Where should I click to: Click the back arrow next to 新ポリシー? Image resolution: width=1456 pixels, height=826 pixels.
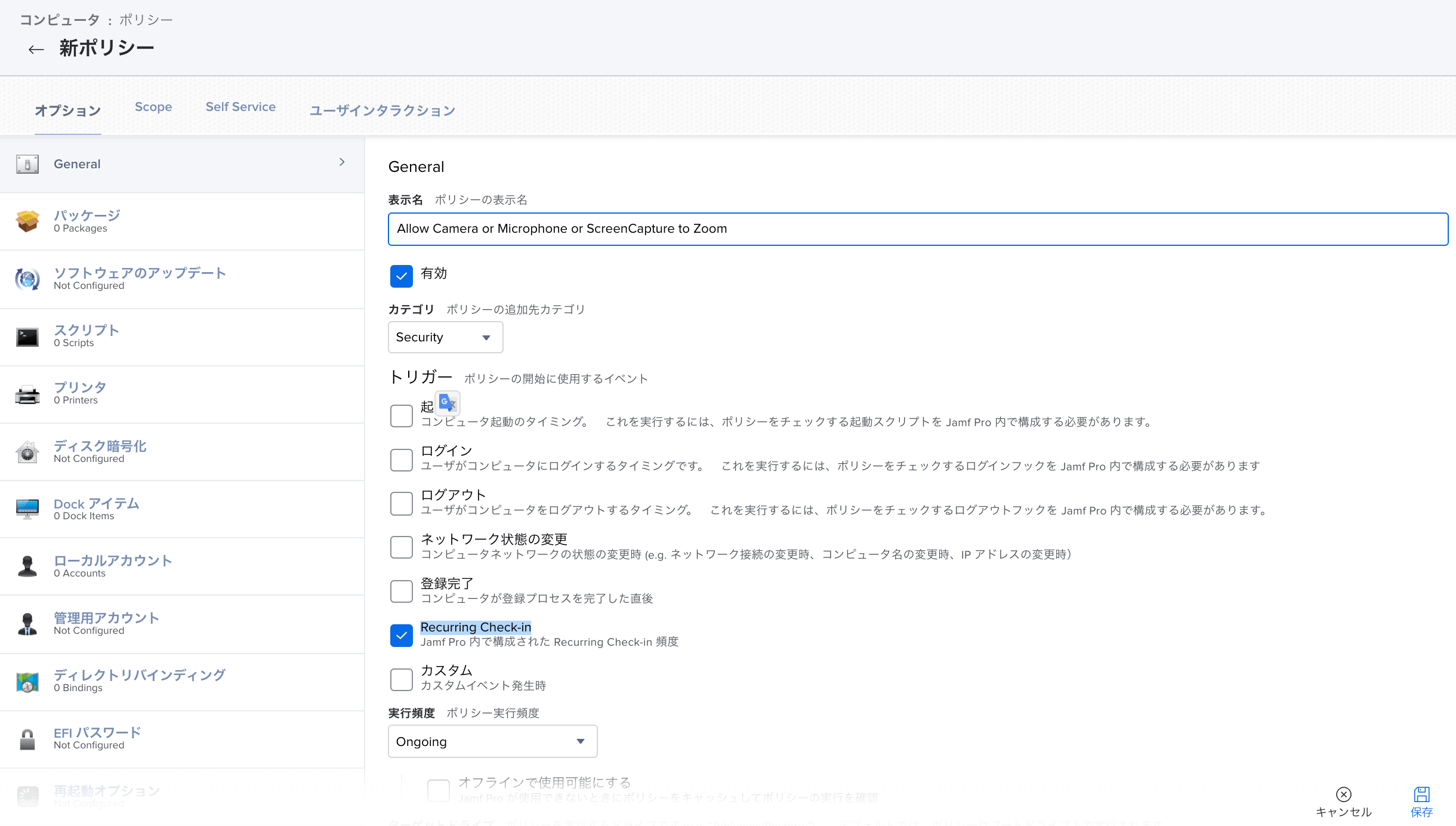click(36, 50)
